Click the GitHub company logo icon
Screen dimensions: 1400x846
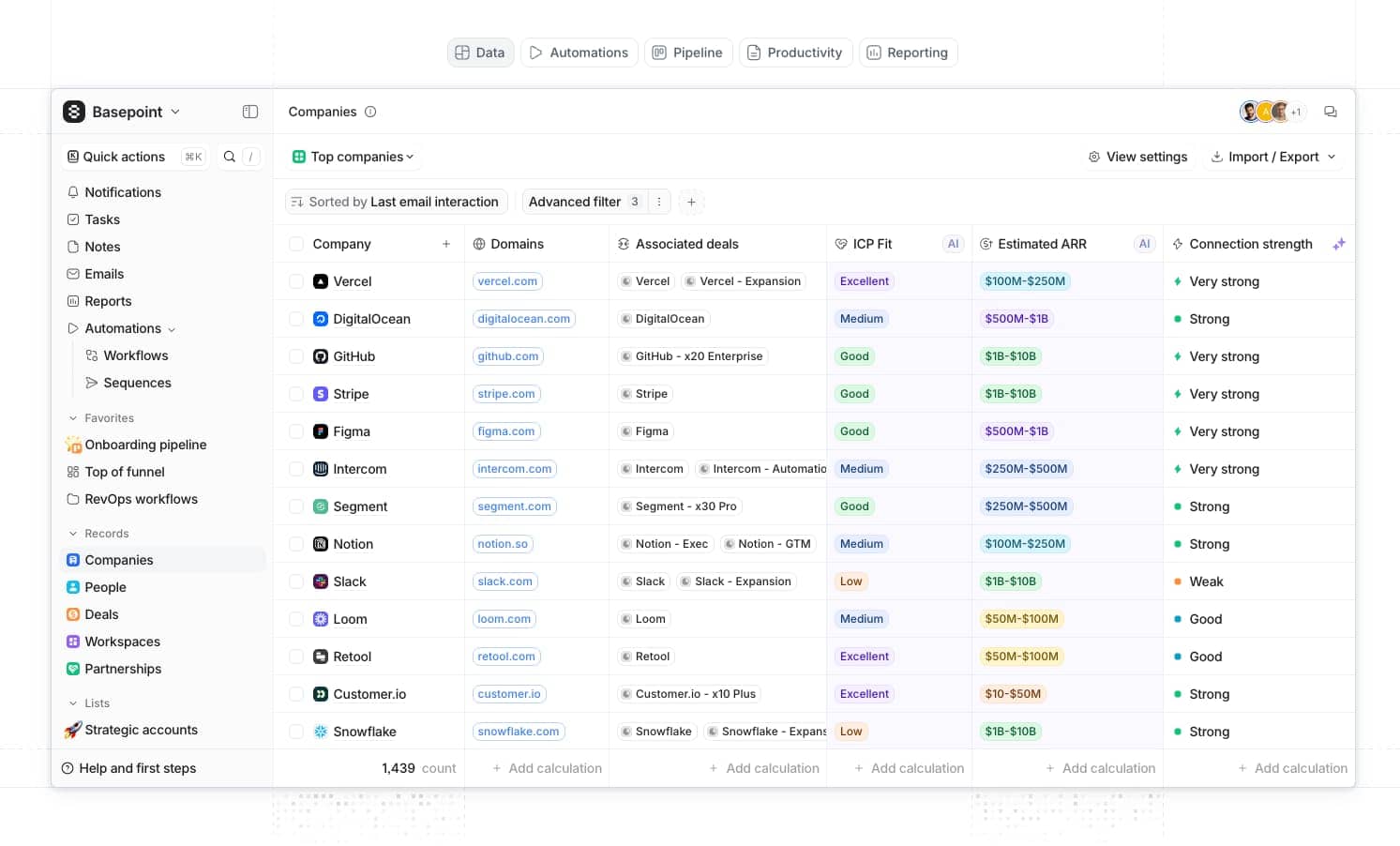click(x=321, y=356)
